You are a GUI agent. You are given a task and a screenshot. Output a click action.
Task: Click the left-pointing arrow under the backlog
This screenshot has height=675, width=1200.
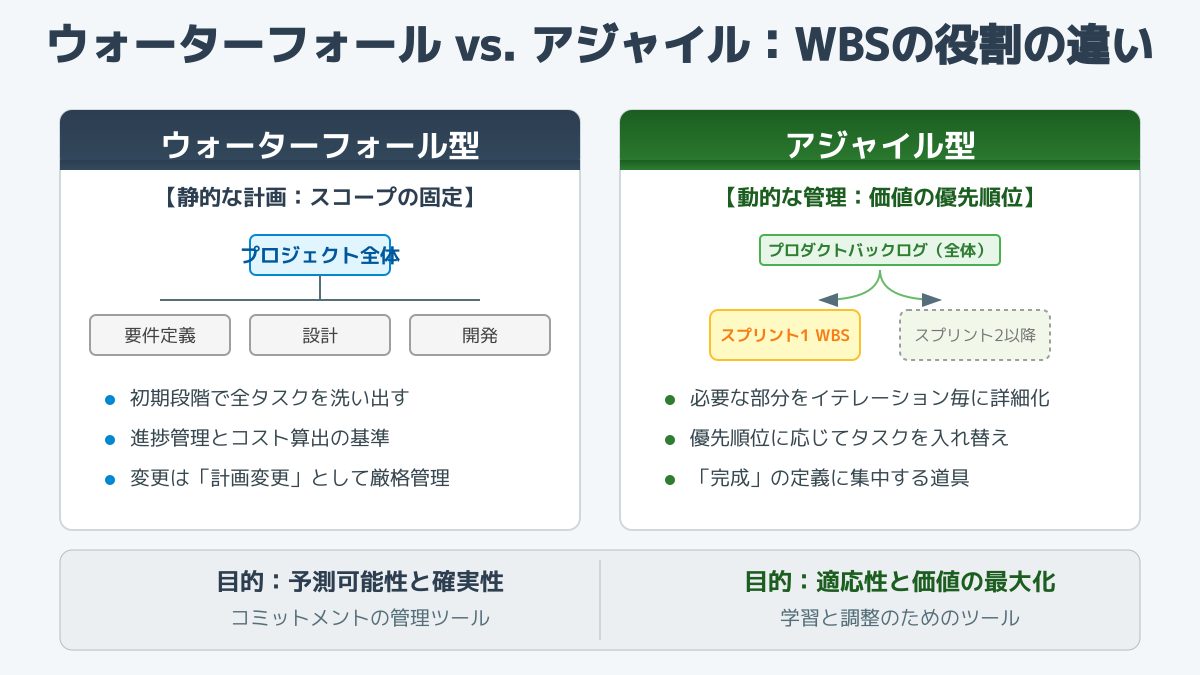[x=828, y=299]
